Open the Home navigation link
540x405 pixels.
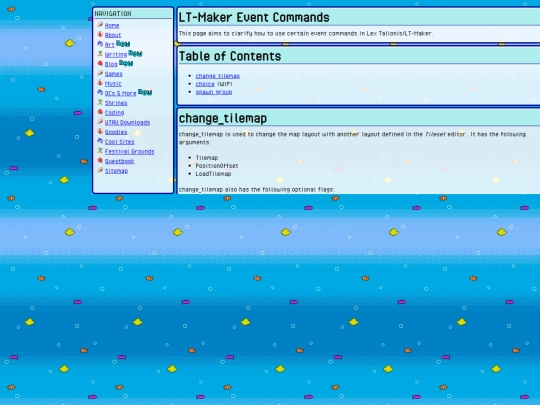click(112, 25)
